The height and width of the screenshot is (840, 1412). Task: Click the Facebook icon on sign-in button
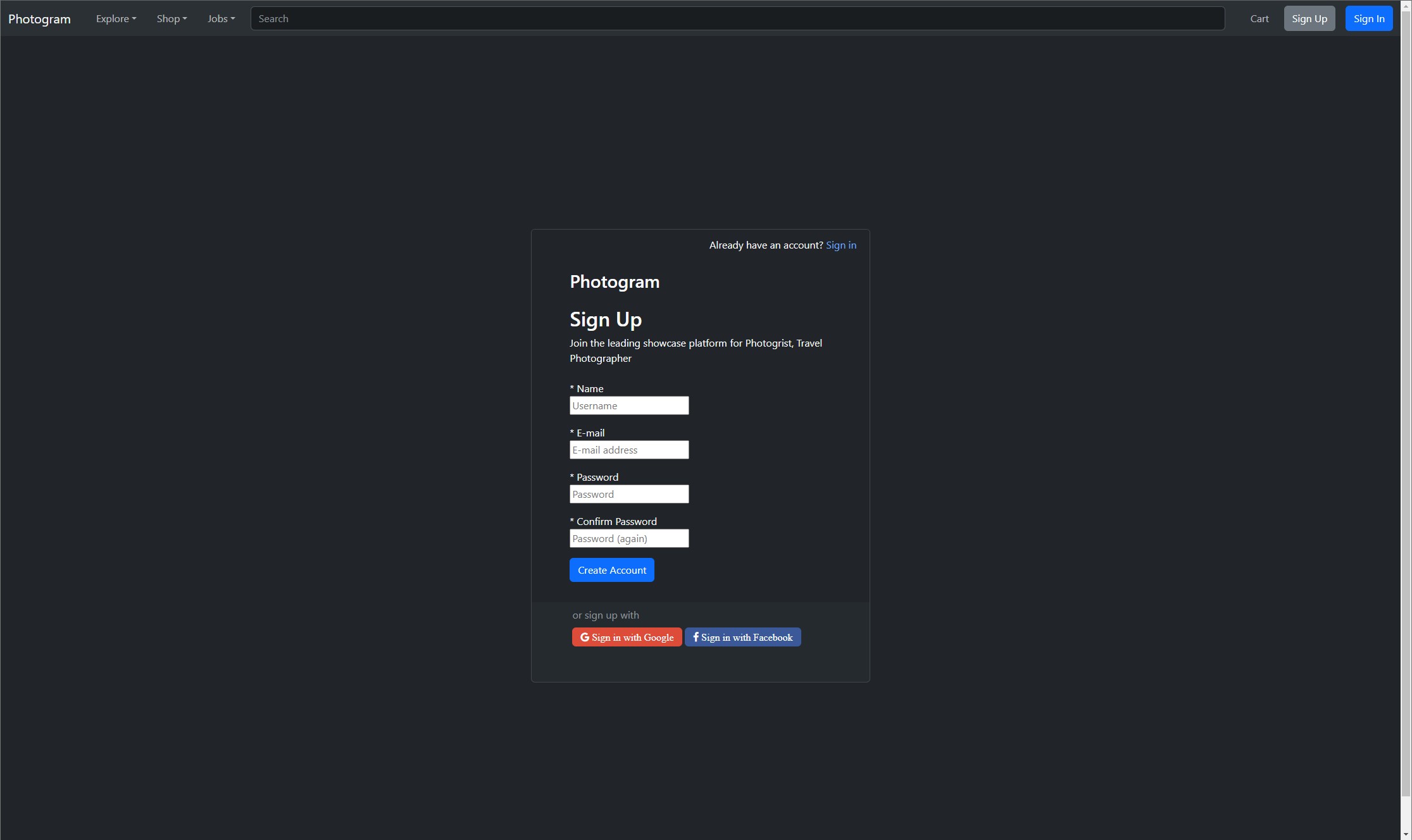pyautogui.click(x=696, y=637)
